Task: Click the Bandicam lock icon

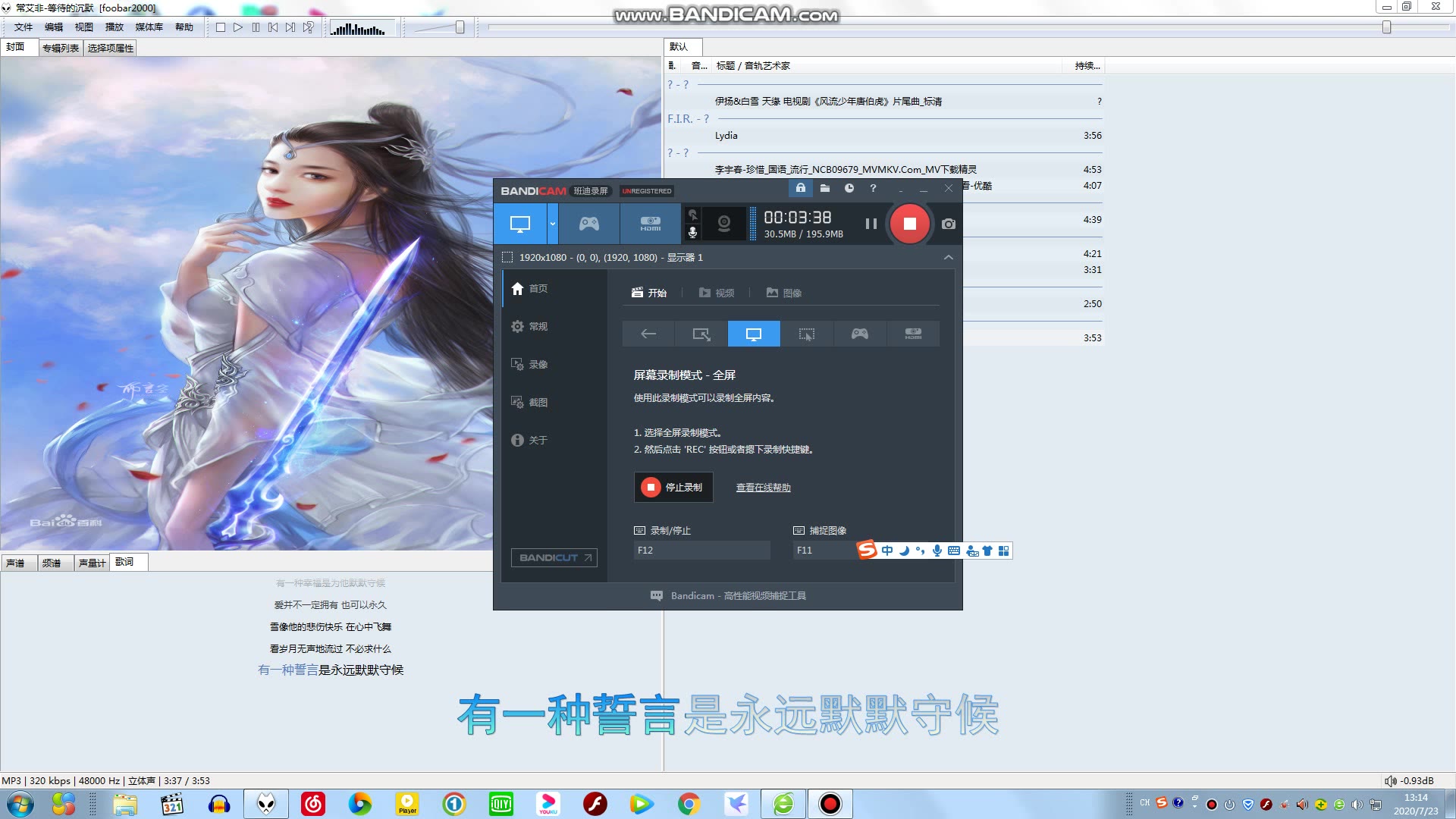Action: click(x=801, y=188)
